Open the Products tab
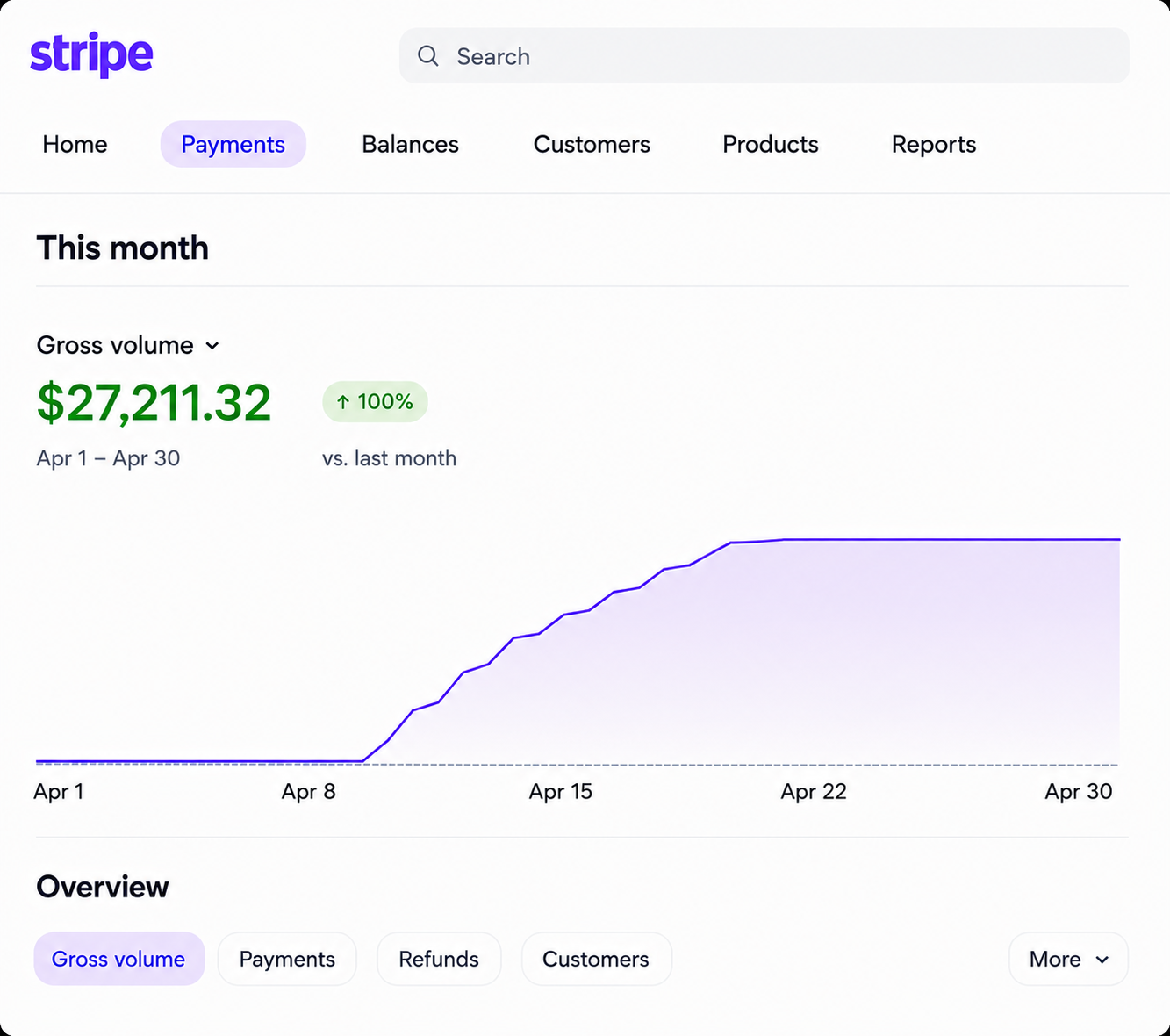1170x1036 pixels. tap(770, 144)
